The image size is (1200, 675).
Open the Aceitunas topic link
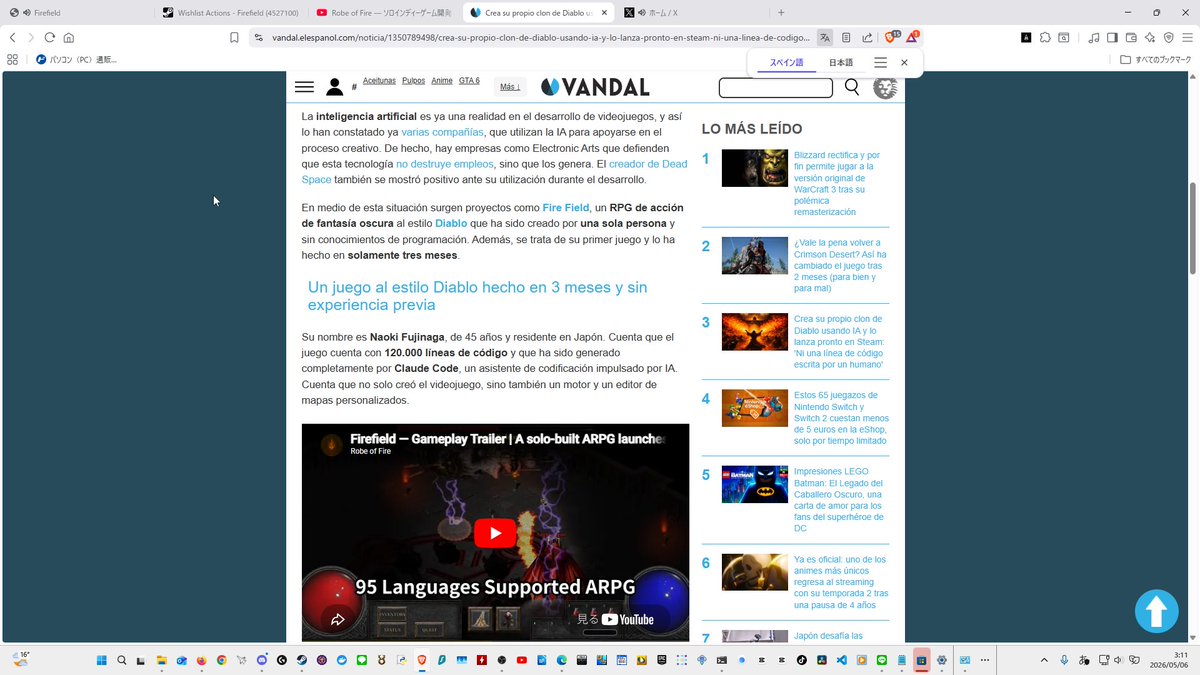click(379, 80)
